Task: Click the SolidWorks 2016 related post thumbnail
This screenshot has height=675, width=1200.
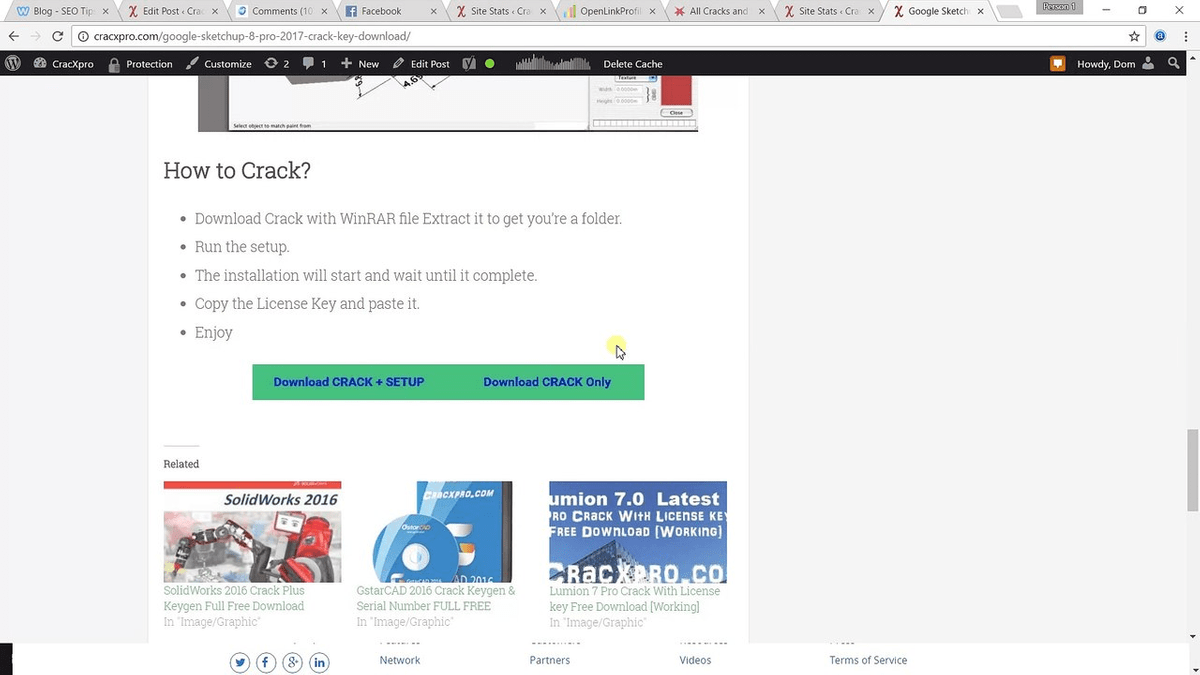Action: 252,531
